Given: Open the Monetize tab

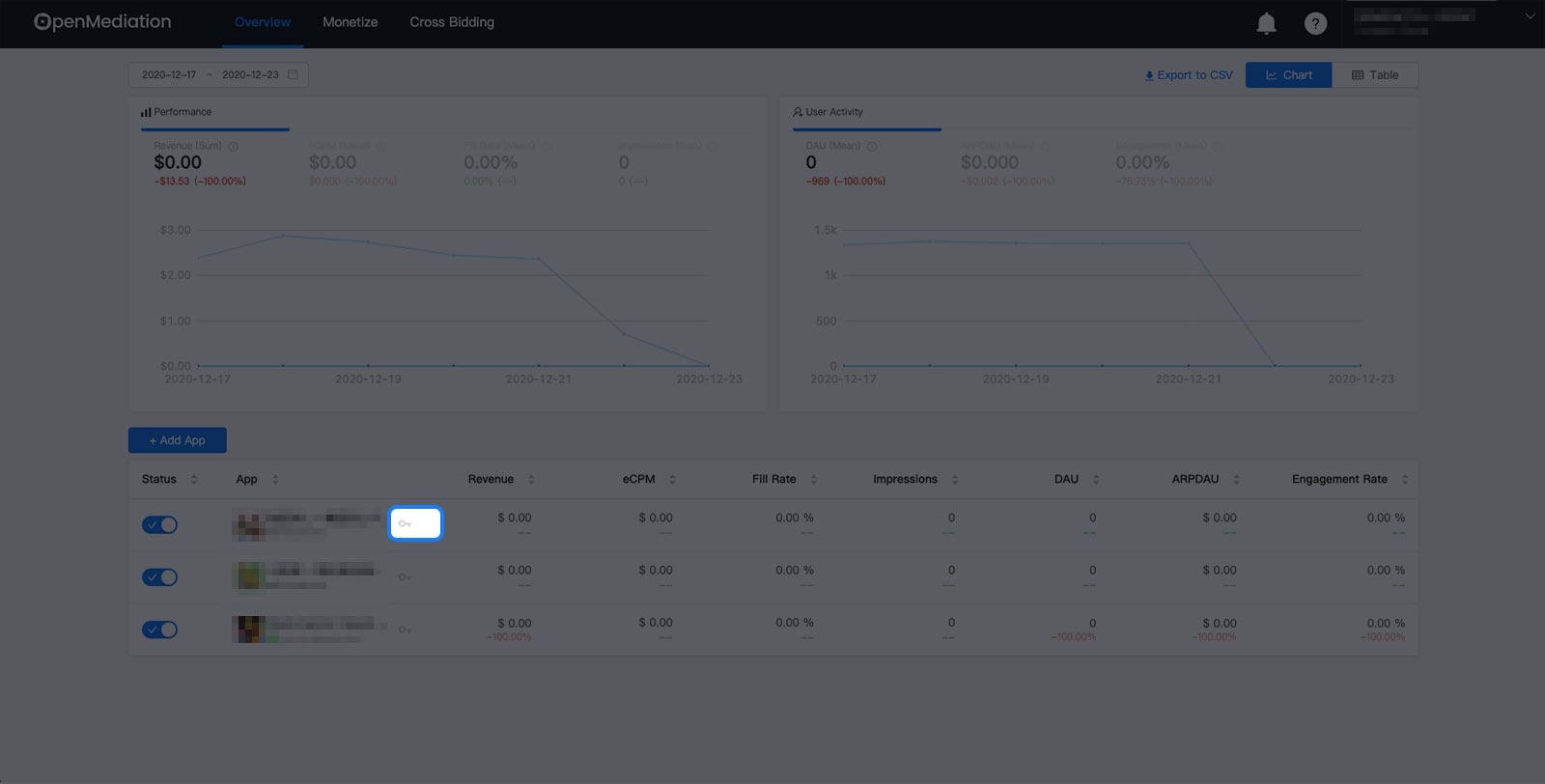Looking at the screenshot, I should 350,22.
